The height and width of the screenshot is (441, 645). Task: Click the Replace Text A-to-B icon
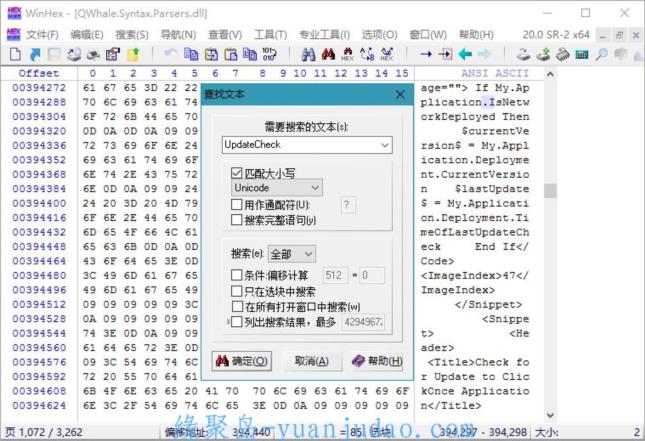tap(367, 54)
